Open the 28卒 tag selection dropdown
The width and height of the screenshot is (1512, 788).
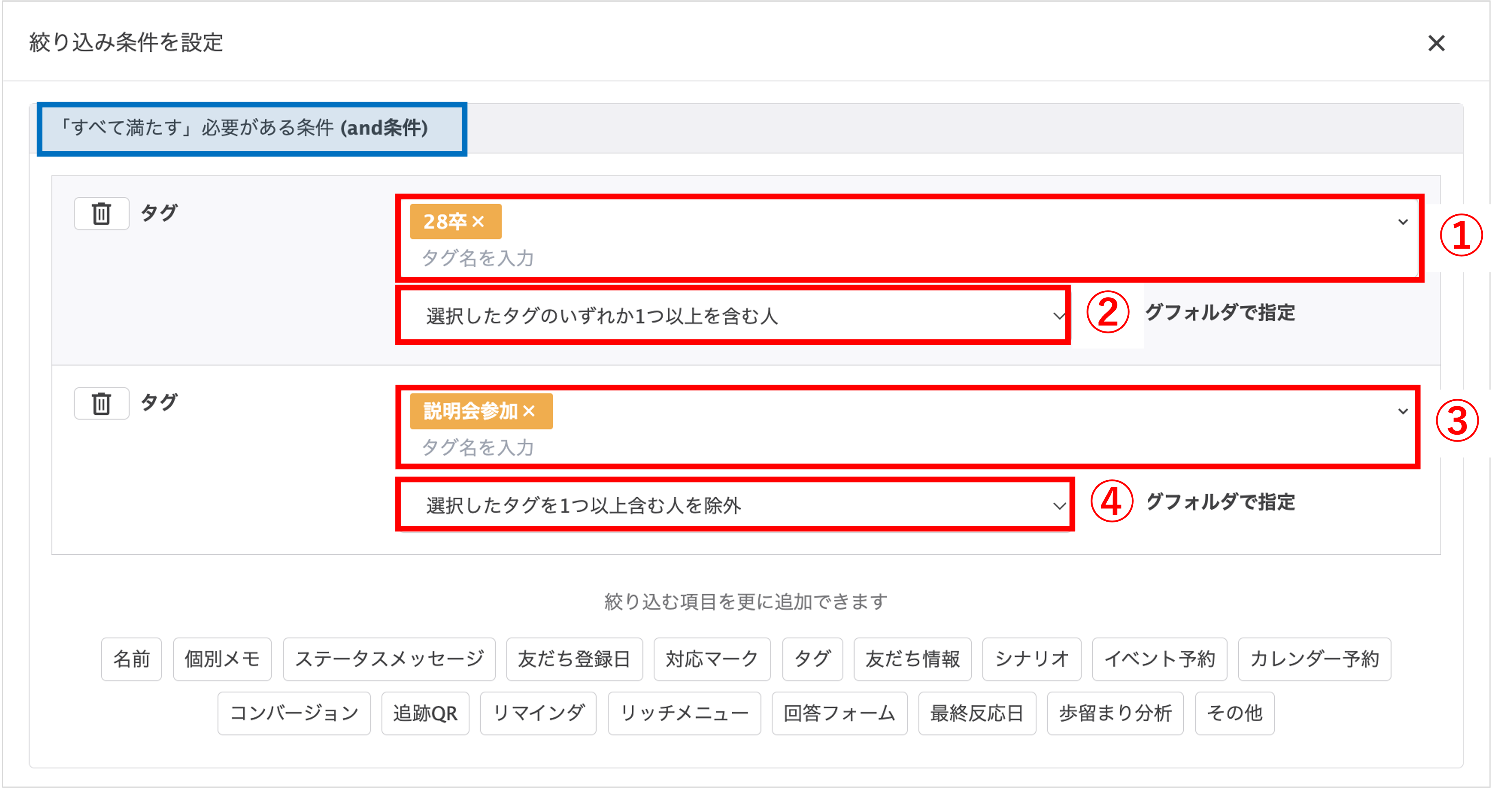1403,222
